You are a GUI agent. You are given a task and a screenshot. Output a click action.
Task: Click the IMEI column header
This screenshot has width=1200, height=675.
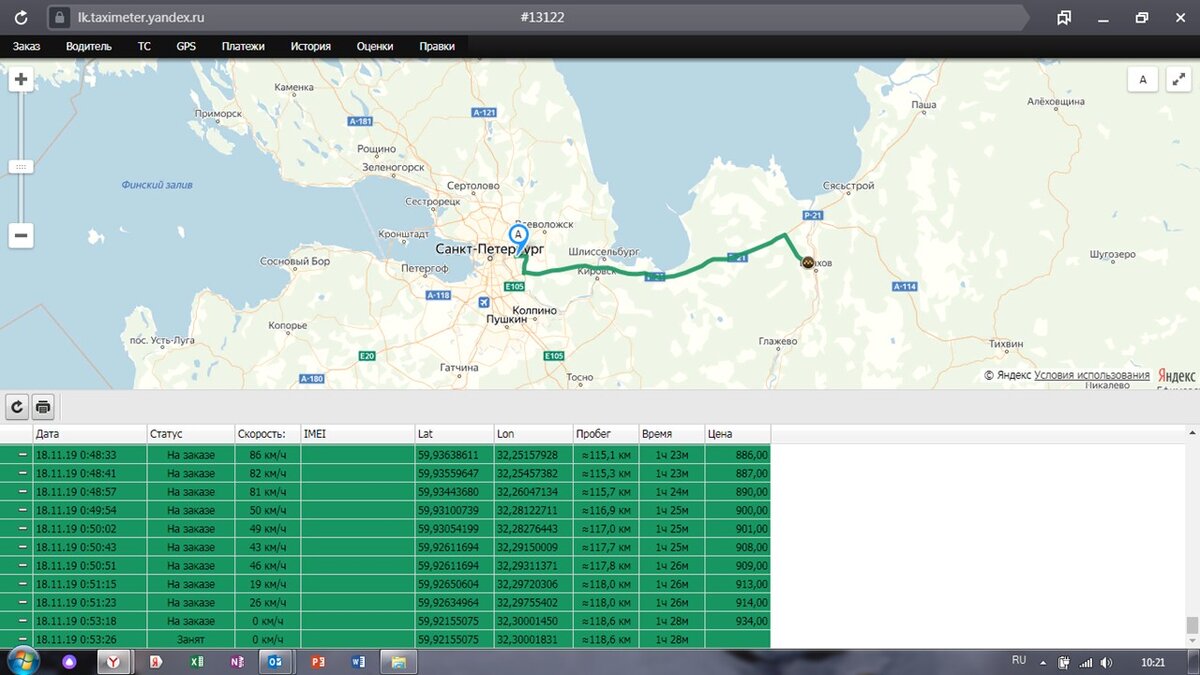pyautogui.click(x=357, y=434)
